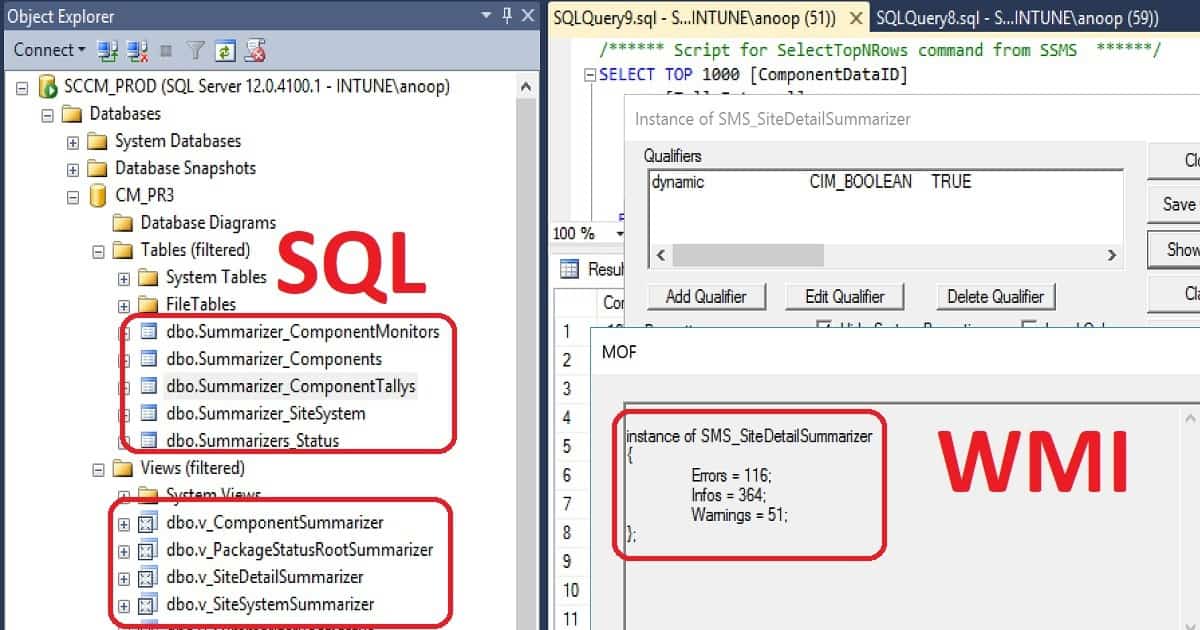Click the Views (filtered) folder icon
The image size is (1200, 630).
[124, 468]
